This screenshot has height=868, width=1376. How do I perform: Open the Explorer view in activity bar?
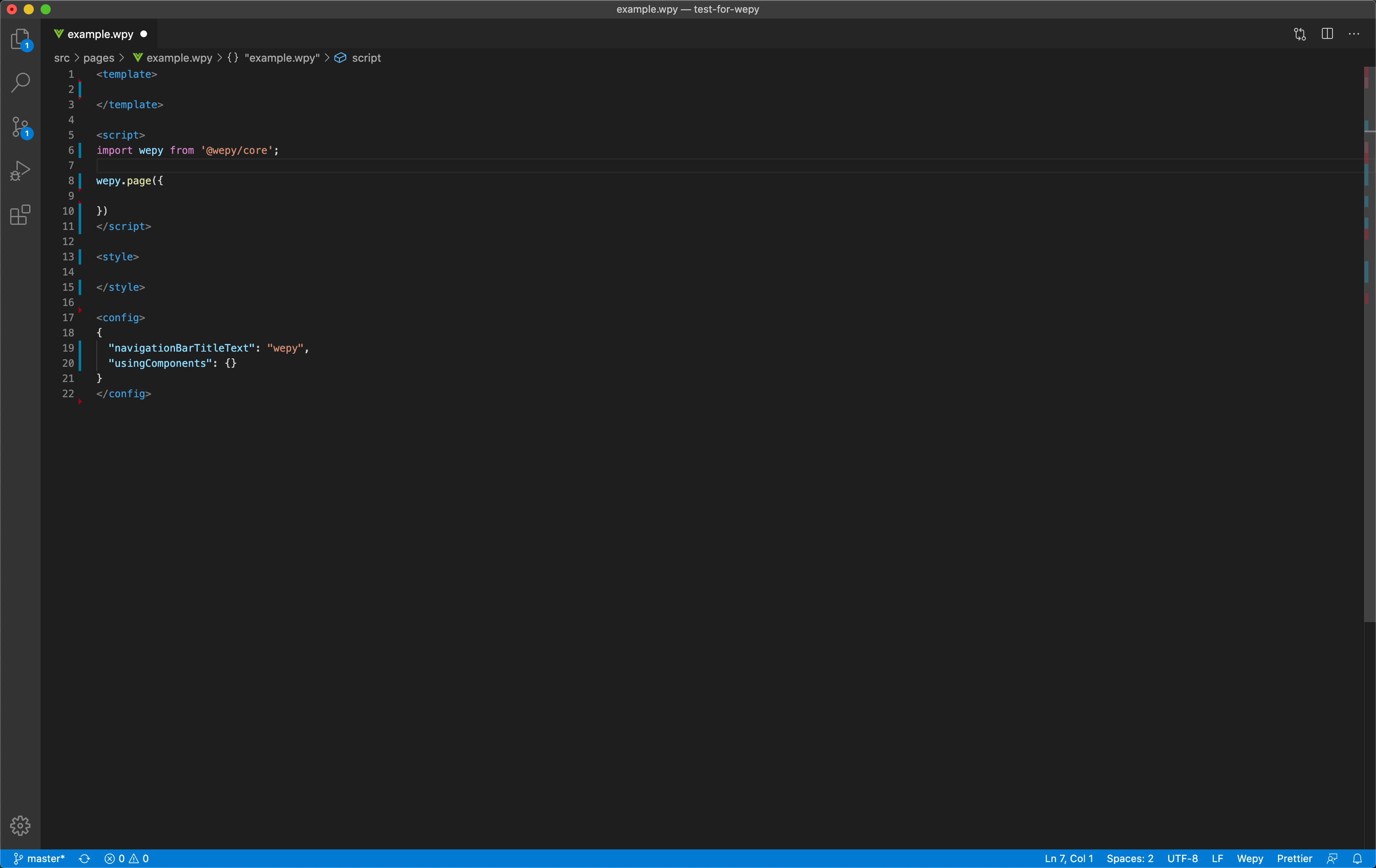20,39
